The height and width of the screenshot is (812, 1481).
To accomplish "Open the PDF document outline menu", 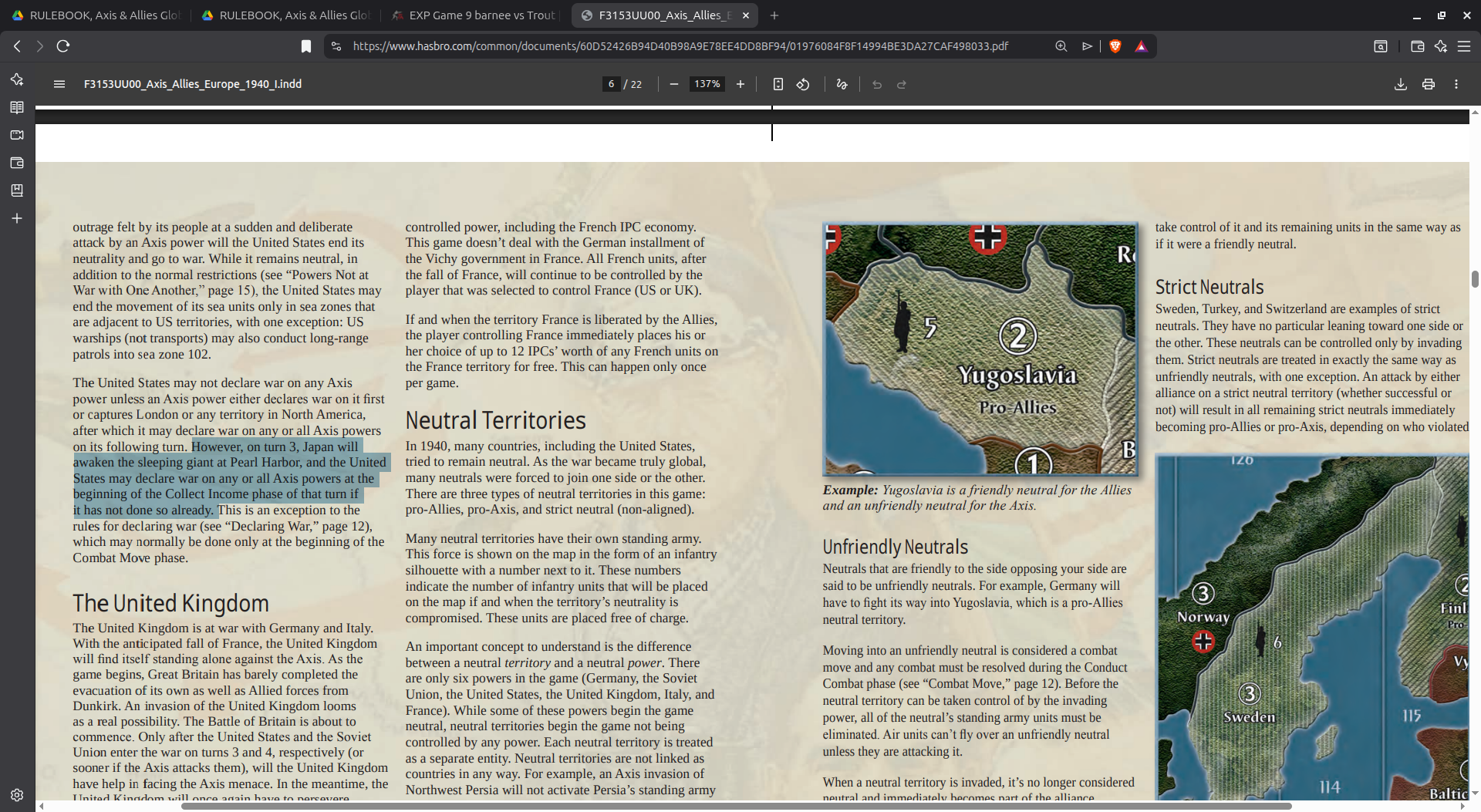I will pyautogui.click(x=59, y=84).
